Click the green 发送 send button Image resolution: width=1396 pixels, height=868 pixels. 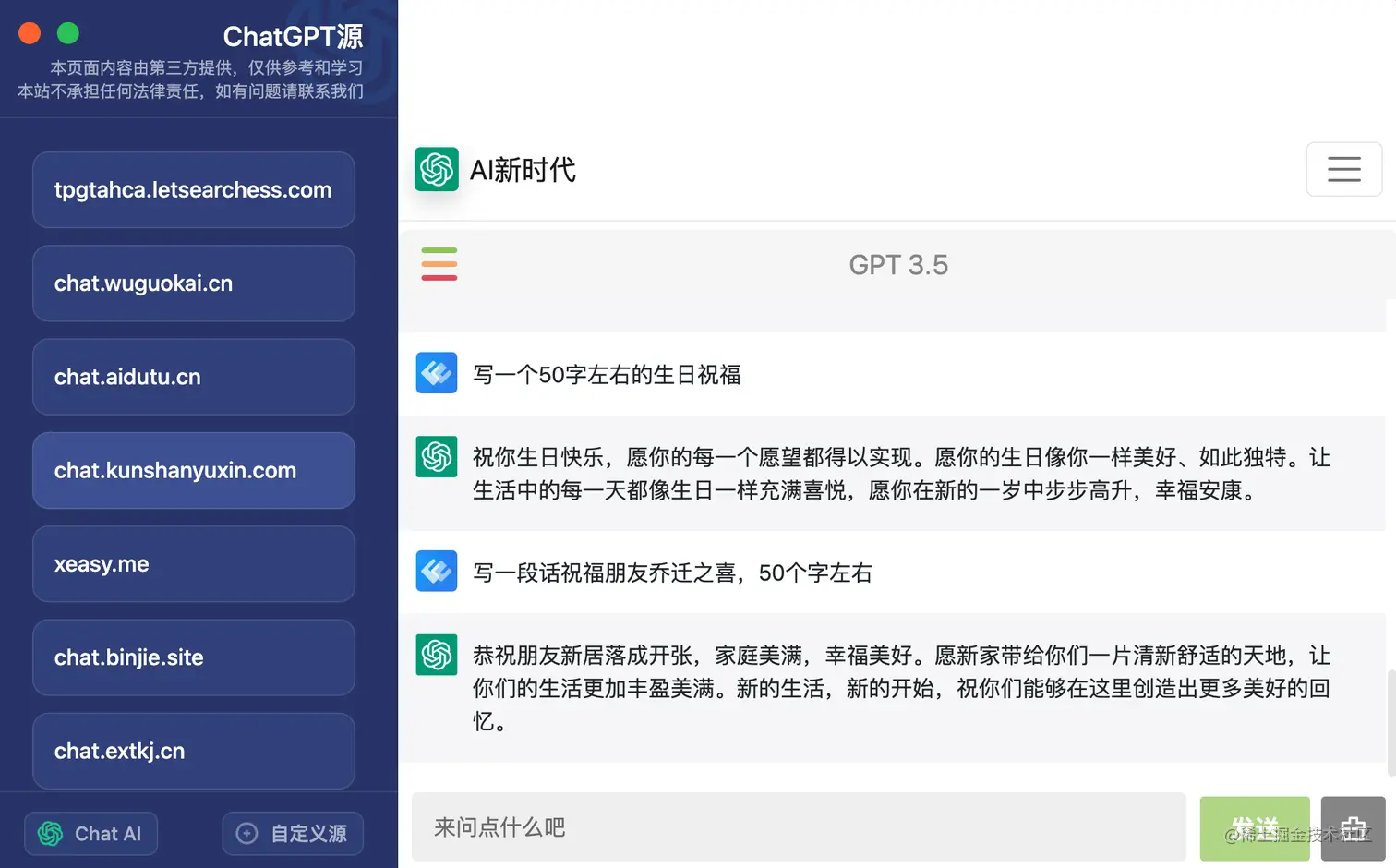click(1255, 828)
